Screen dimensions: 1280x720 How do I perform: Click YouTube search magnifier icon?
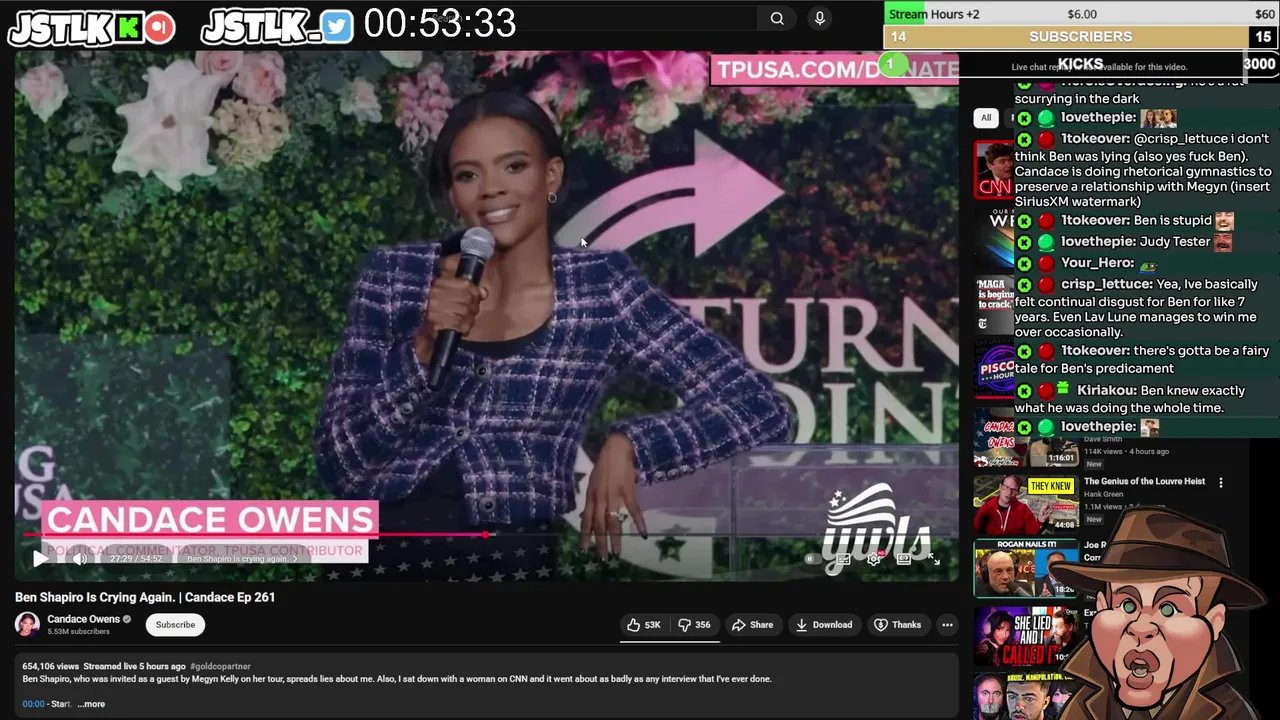pyautogui.click(x=777, y=18)
